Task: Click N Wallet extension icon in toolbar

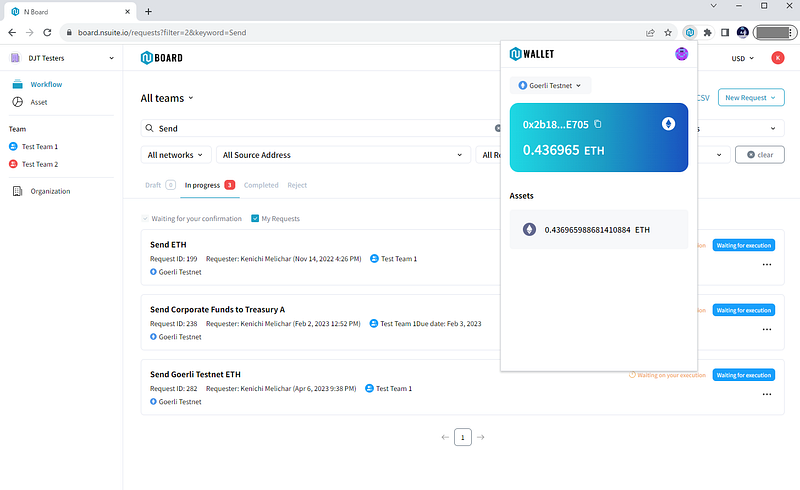Action: tap(690, 32)
